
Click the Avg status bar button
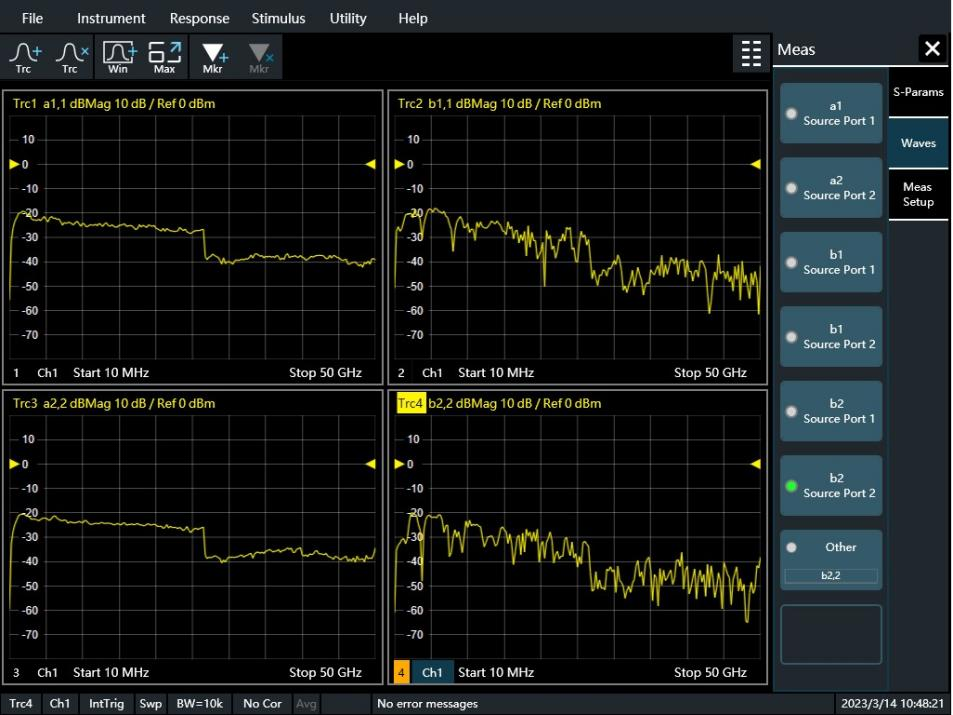[306, 703]
